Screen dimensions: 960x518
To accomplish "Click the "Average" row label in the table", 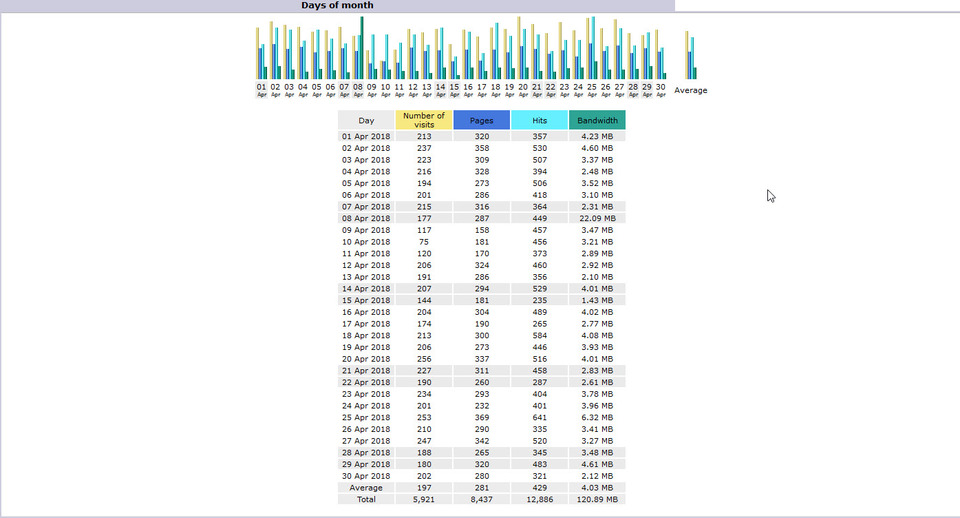I will point(366,487).
